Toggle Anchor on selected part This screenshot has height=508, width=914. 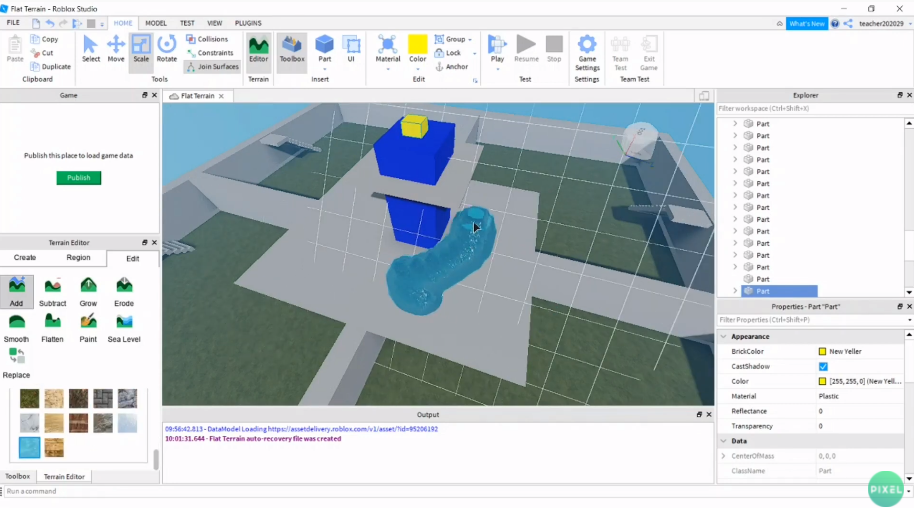[451, 66]
